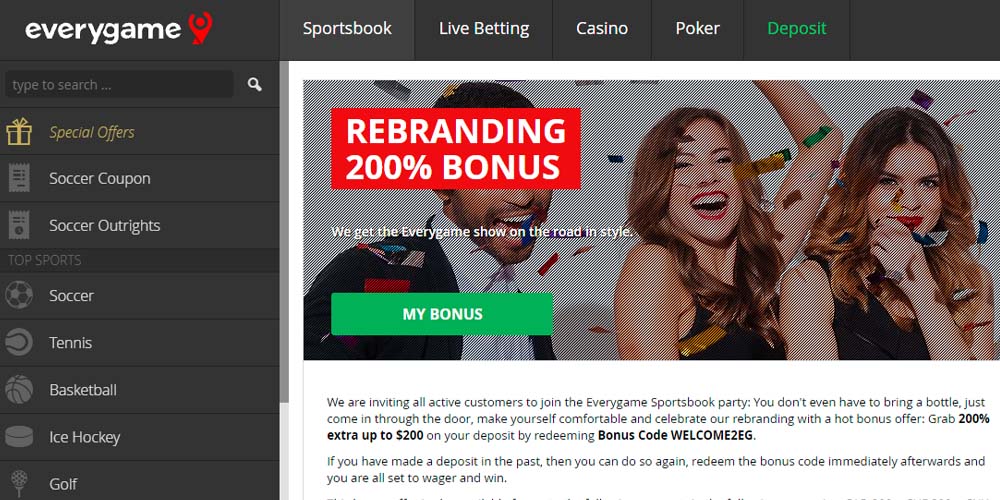The width and height of the screenshot is (1000, 500).
Task: Click the soccer ball icon
Action: pyautogui.click(x=19, y=295)
